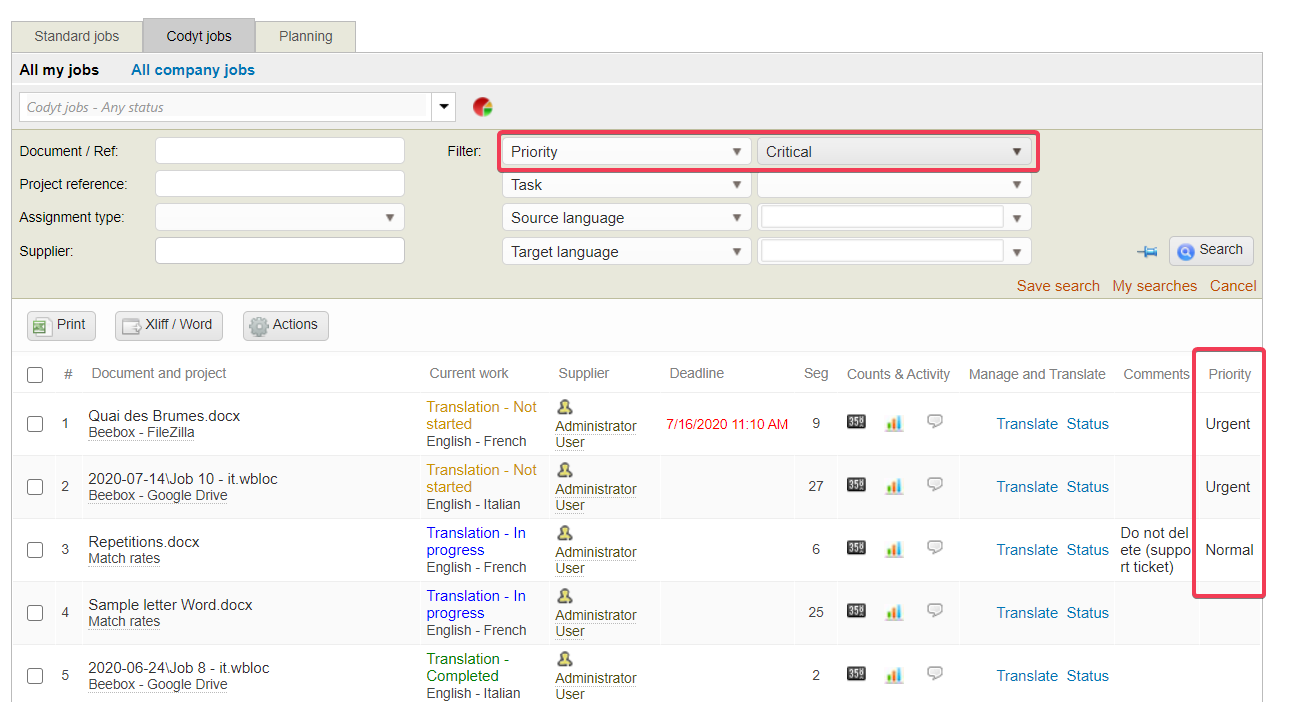Click the Document / Ref input field
Image resolution: width=1302 pixels, height=702 pixels.
pyautogui.click(x=280, y=151)
